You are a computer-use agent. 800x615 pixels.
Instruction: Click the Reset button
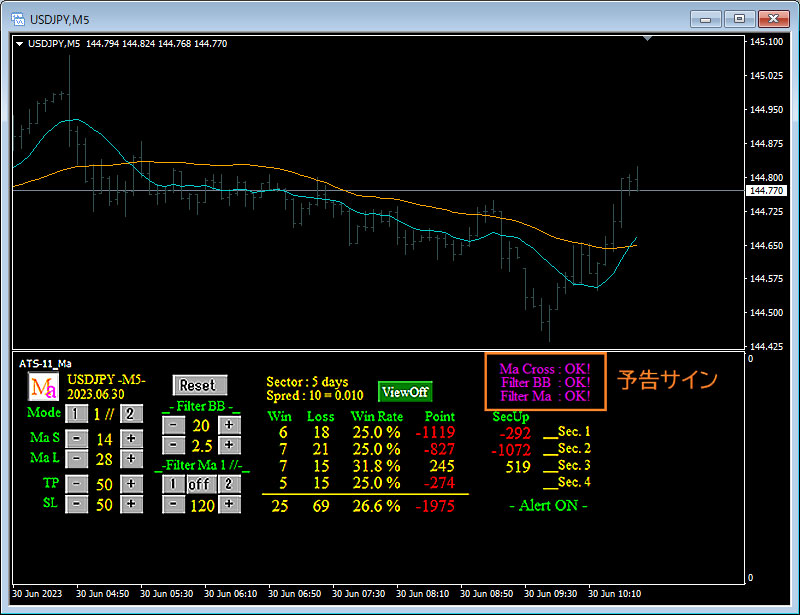[200, 385]
